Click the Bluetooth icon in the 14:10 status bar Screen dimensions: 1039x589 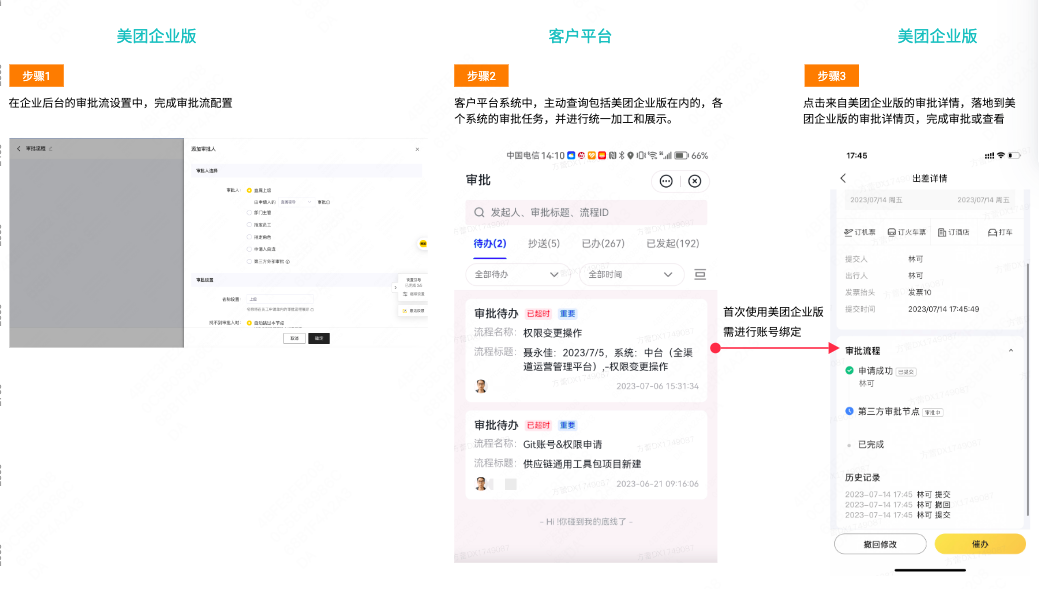pyautogui.click(x=622, y=156)
